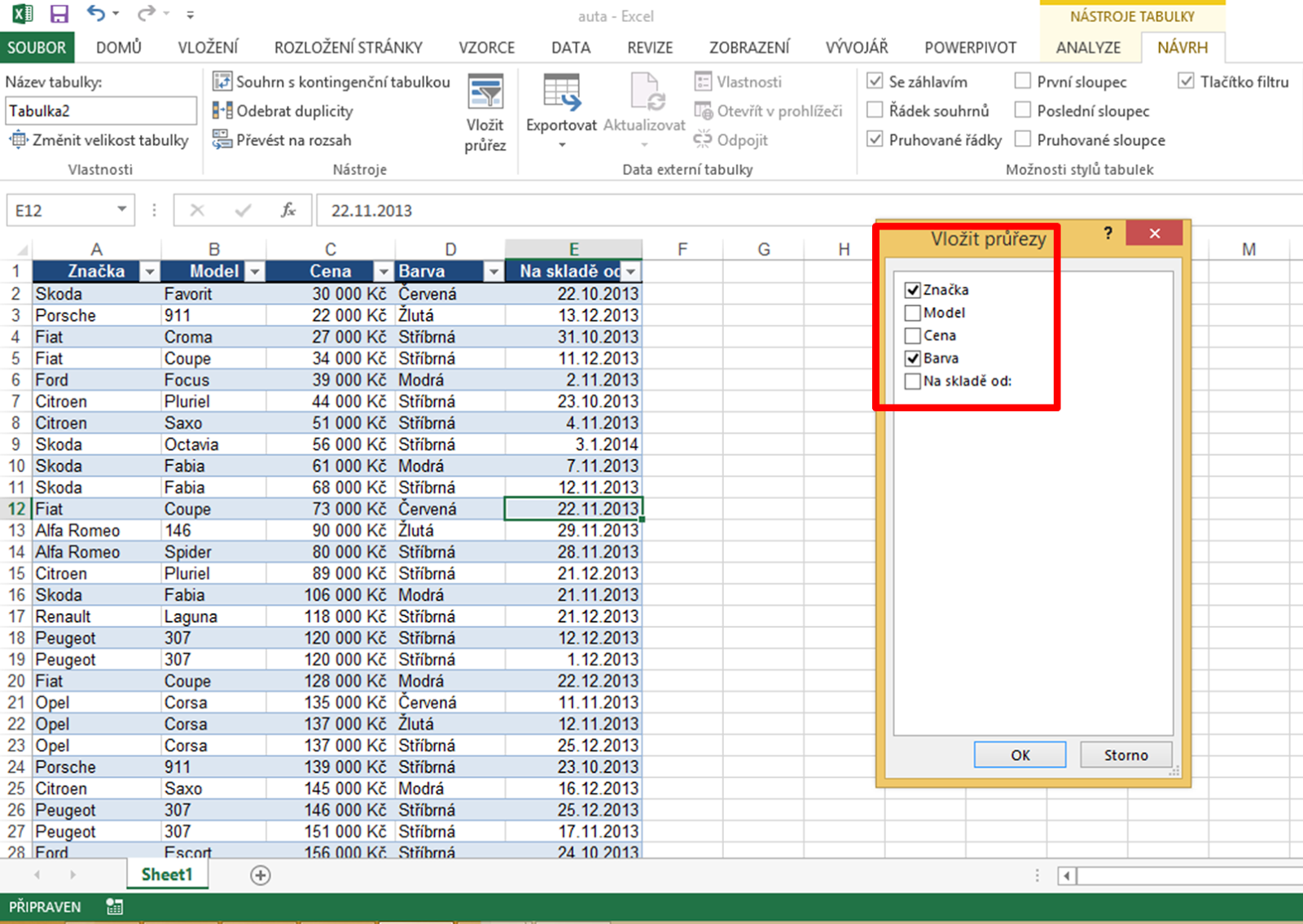Click the Exportovat table icon
Viewport: 1303px width, 924px height.
tap(562, 92)
